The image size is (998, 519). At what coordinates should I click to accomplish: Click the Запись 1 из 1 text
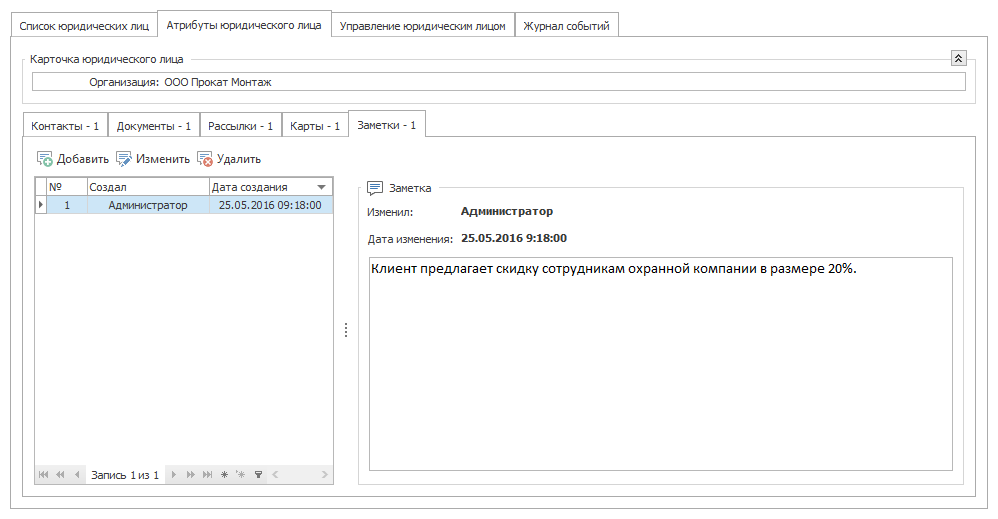pos(125,475)
